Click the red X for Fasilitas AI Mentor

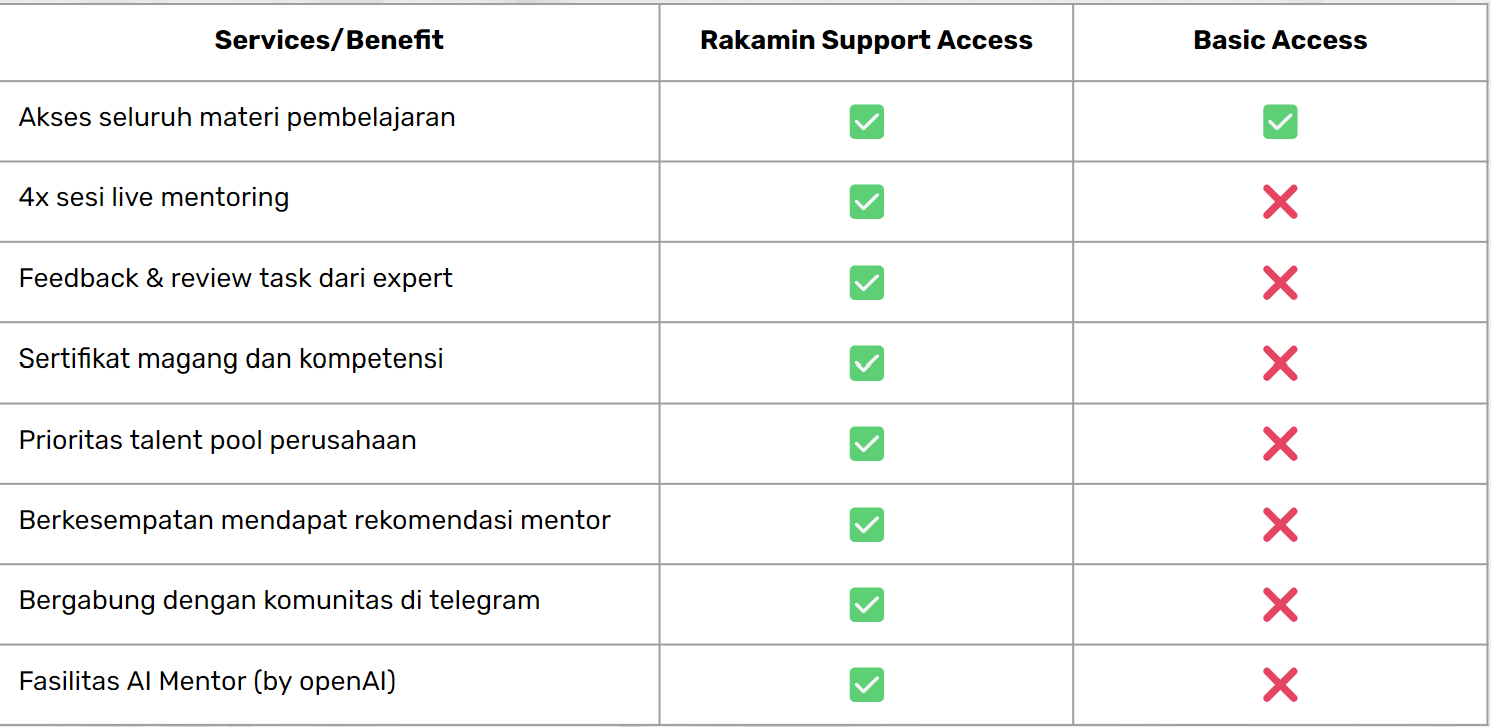click(1280, 685)
